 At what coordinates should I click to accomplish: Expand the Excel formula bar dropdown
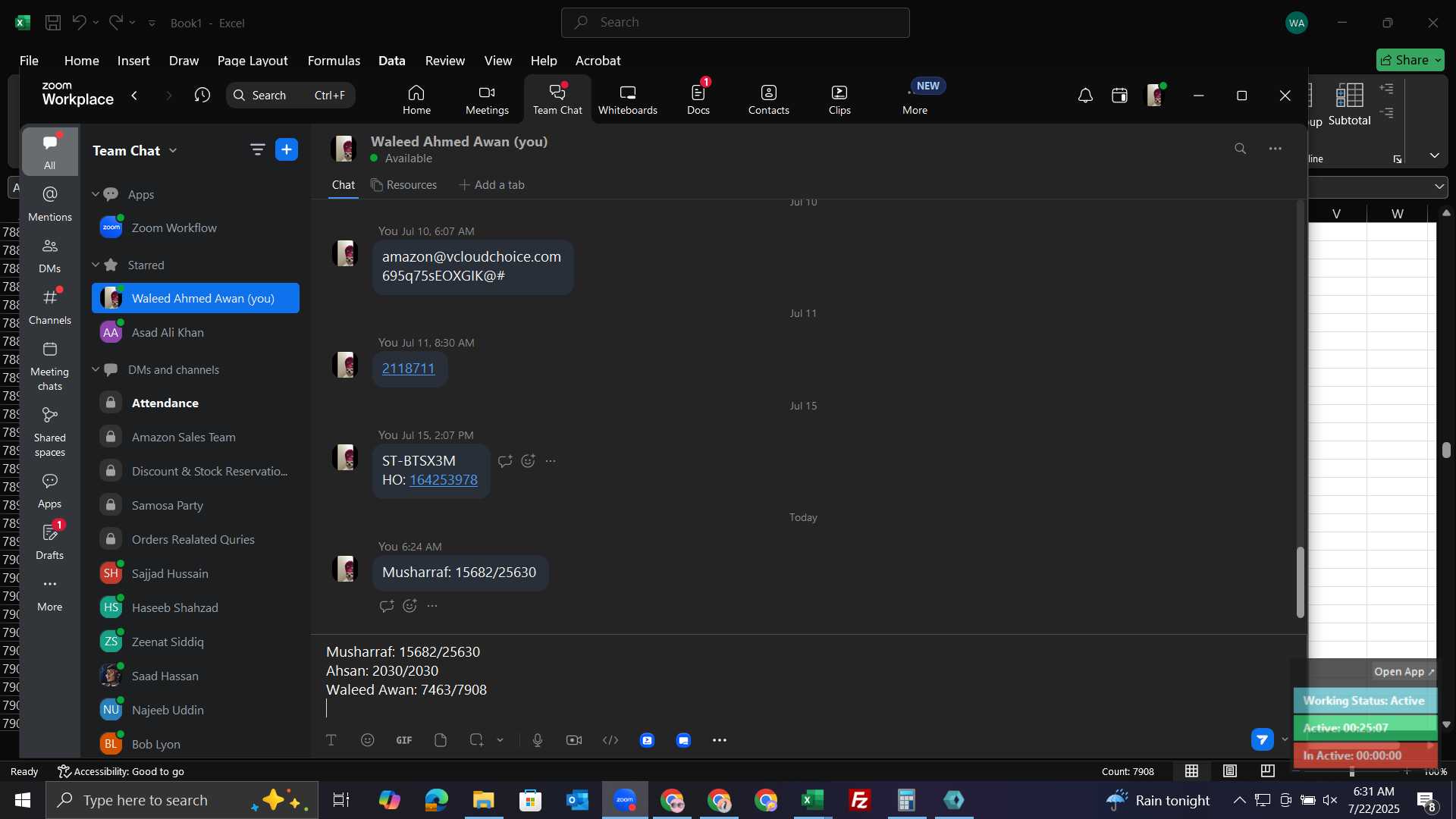(x=1439, y=187)
